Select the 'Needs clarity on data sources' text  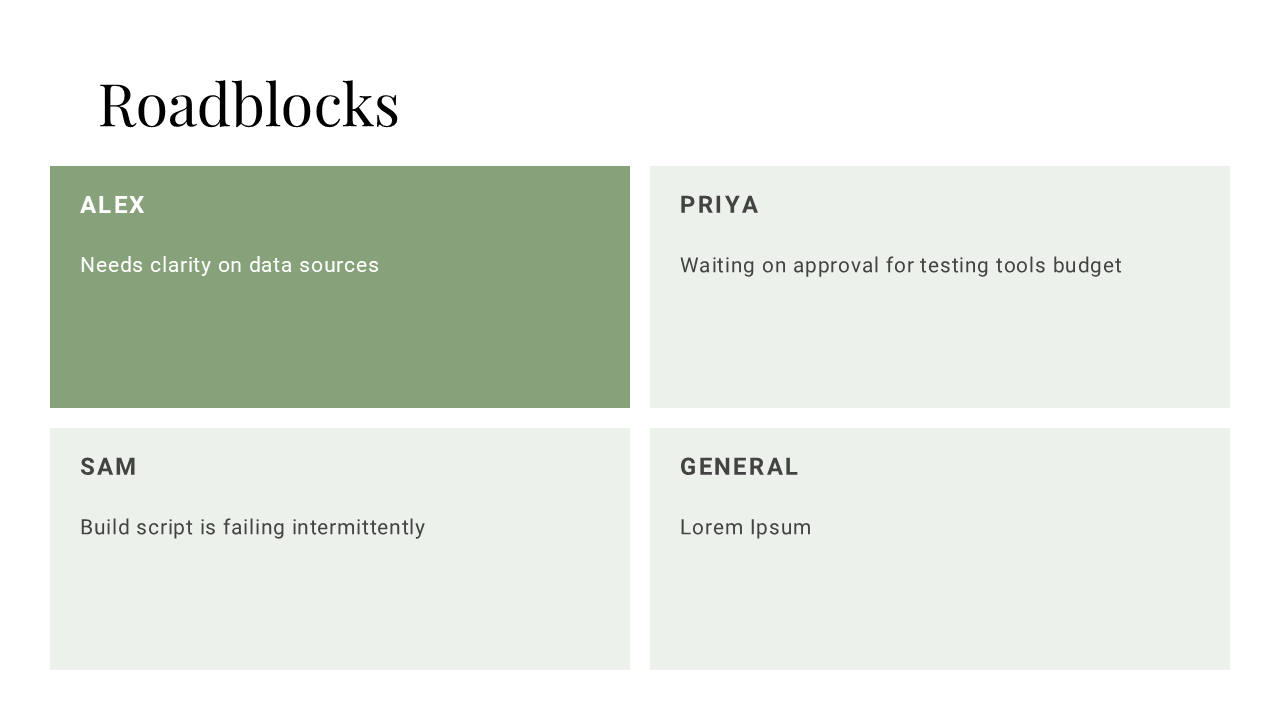[230, 265]
